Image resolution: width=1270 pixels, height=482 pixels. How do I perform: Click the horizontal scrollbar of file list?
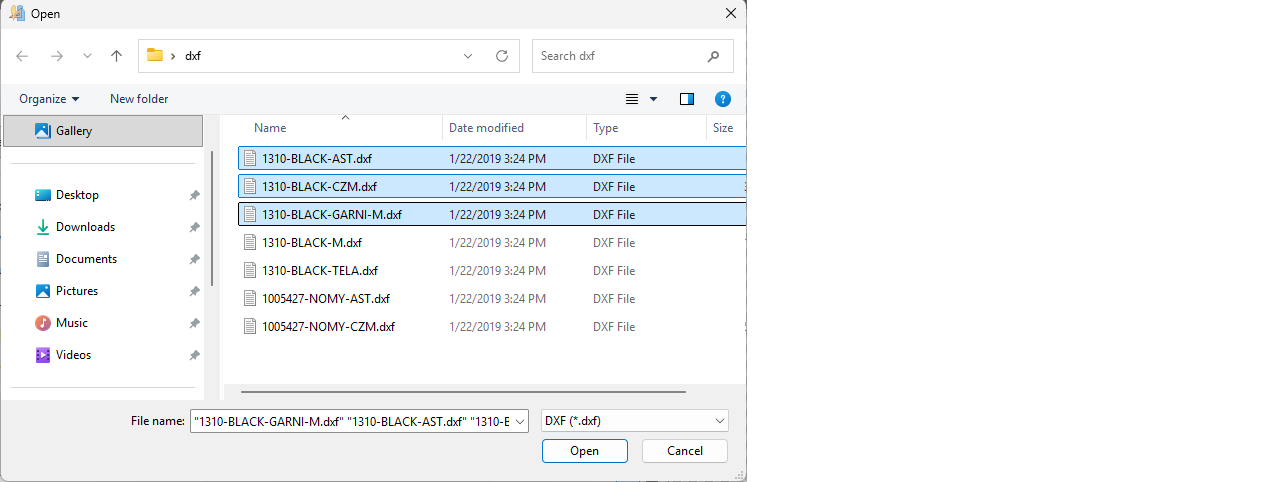[x=463, y=392]
